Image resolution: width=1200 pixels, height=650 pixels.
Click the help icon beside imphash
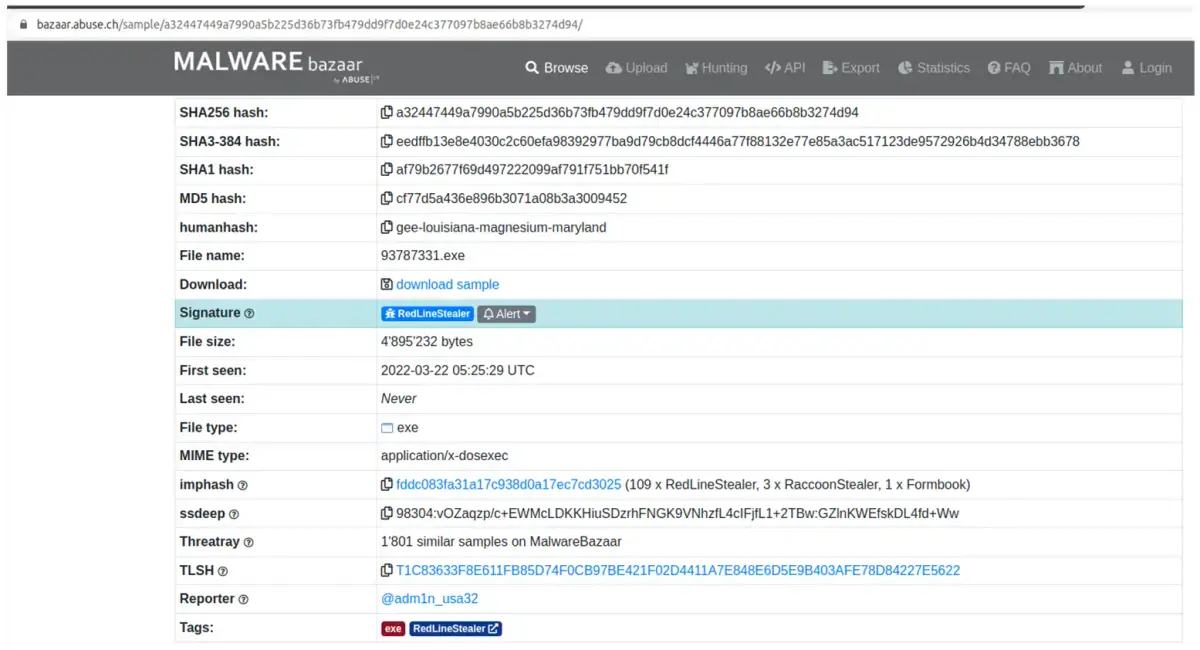(x=242, y=486)
